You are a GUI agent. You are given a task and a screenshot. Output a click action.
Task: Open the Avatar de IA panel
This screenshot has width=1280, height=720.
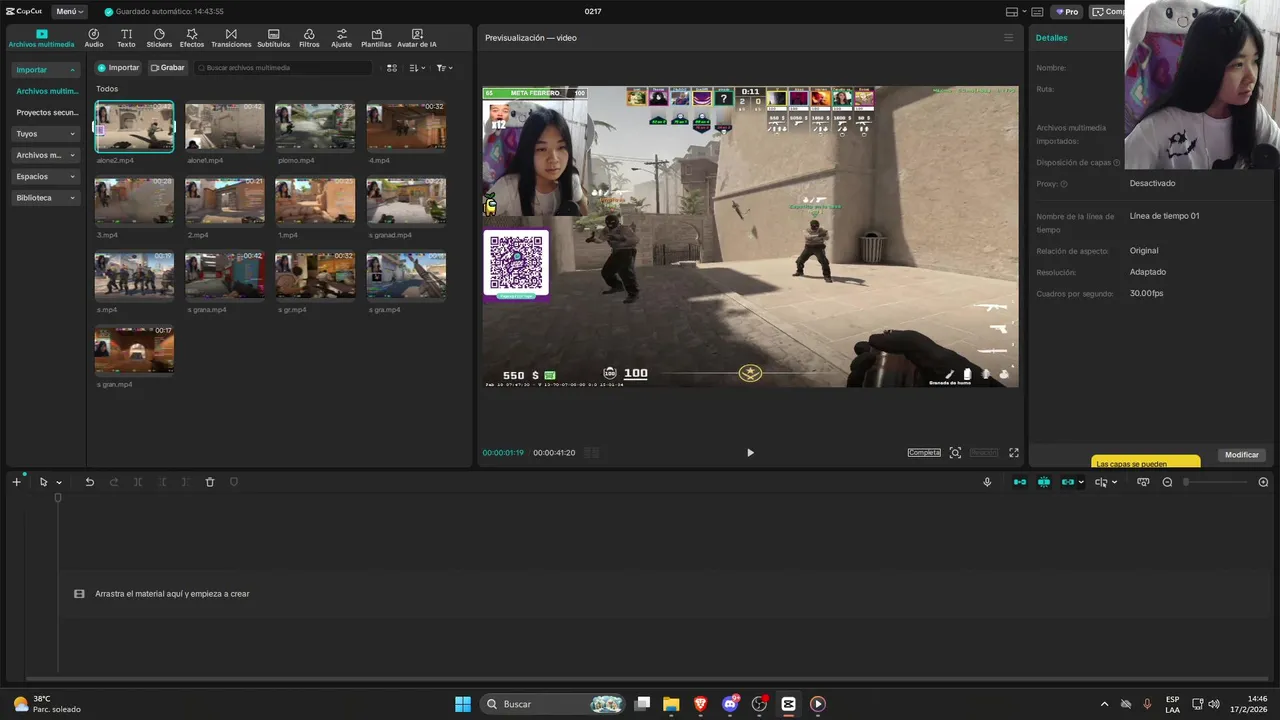417,38
